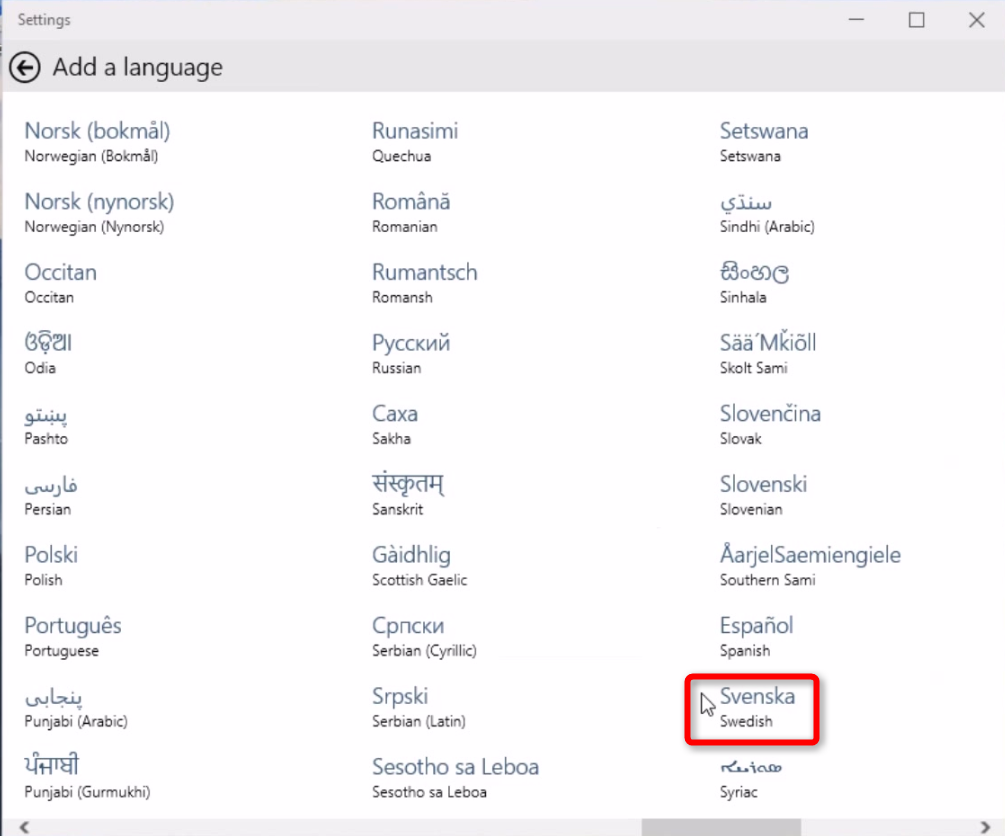Select Português (Portuguese)

pos(73,637)
